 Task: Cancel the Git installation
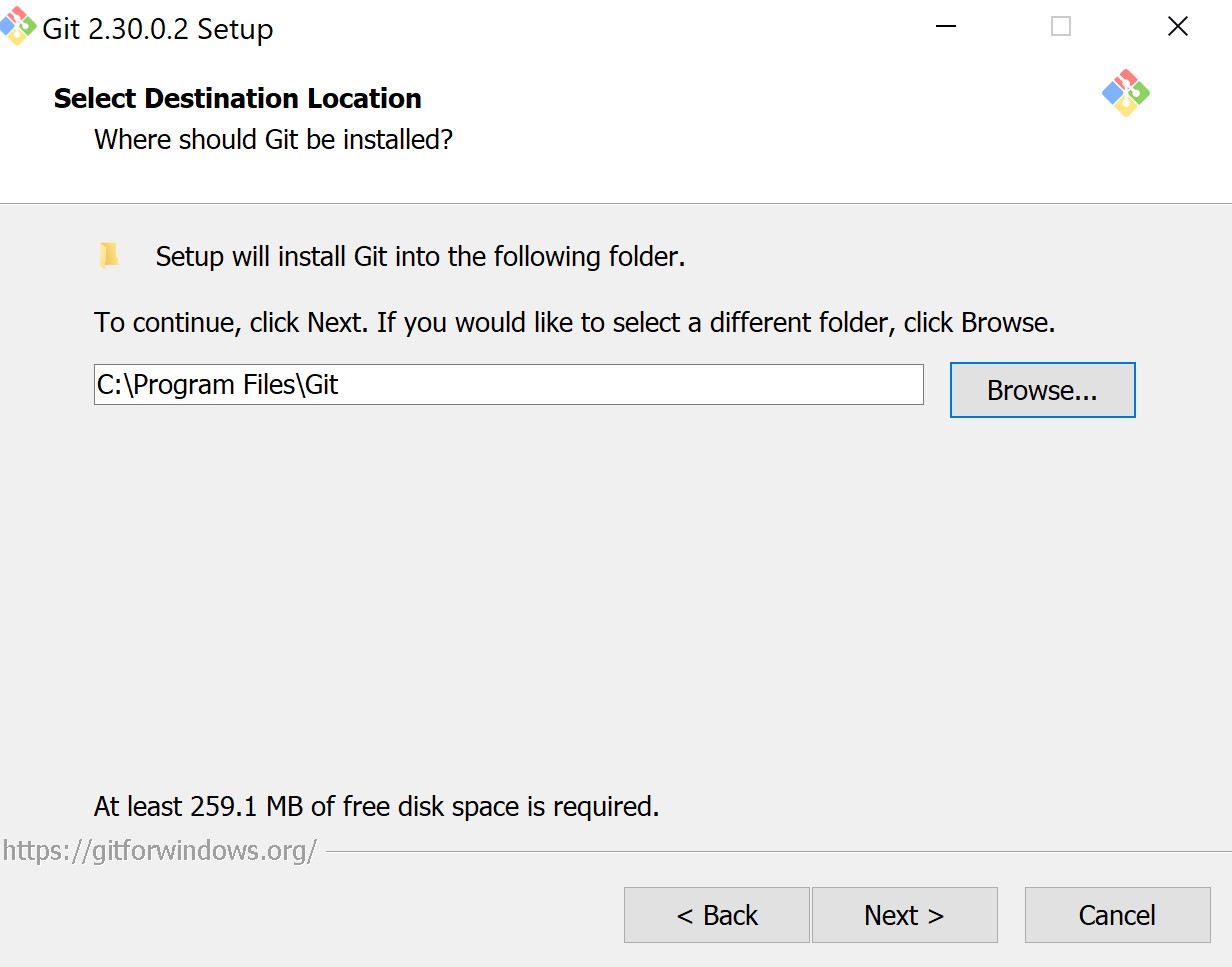pos(1117,915)
